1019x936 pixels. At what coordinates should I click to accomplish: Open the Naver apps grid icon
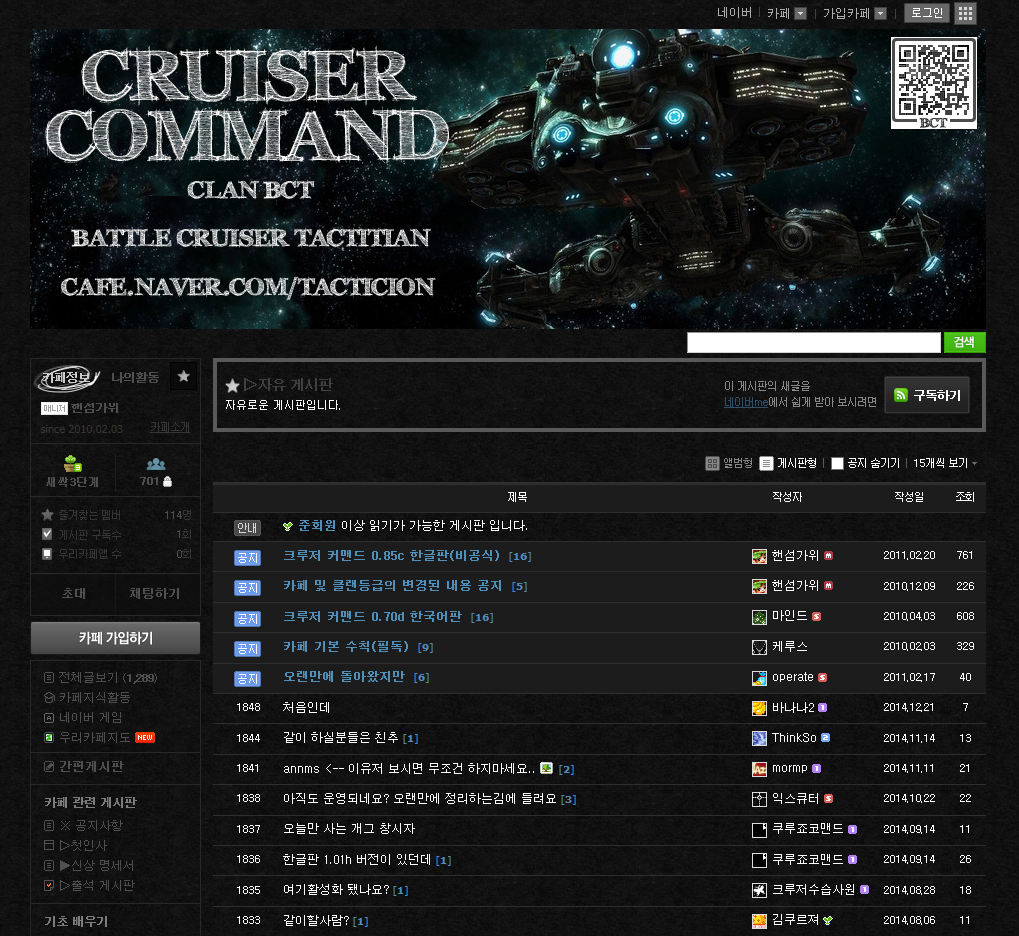[x=965, y=13]
